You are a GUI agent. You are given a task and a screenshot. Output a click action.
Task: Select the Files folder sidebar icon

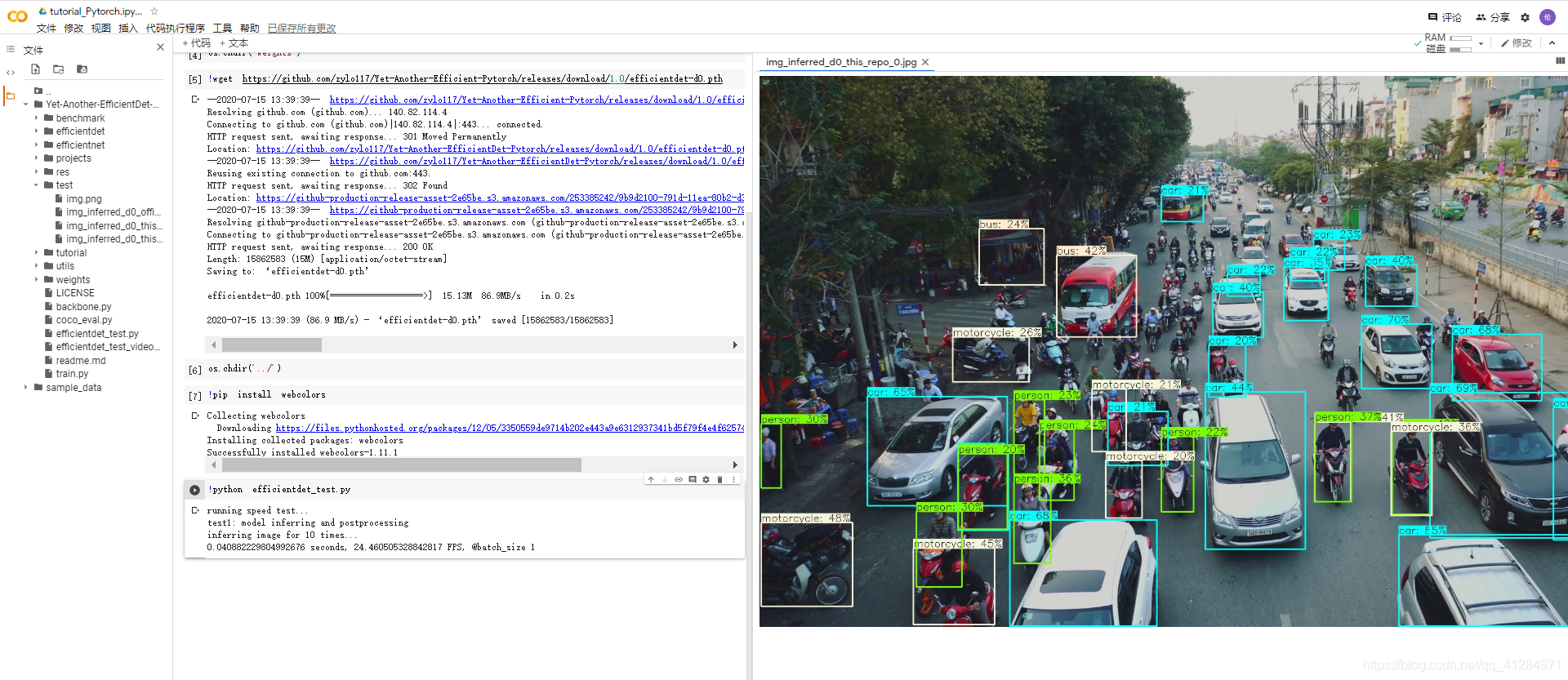11,96
